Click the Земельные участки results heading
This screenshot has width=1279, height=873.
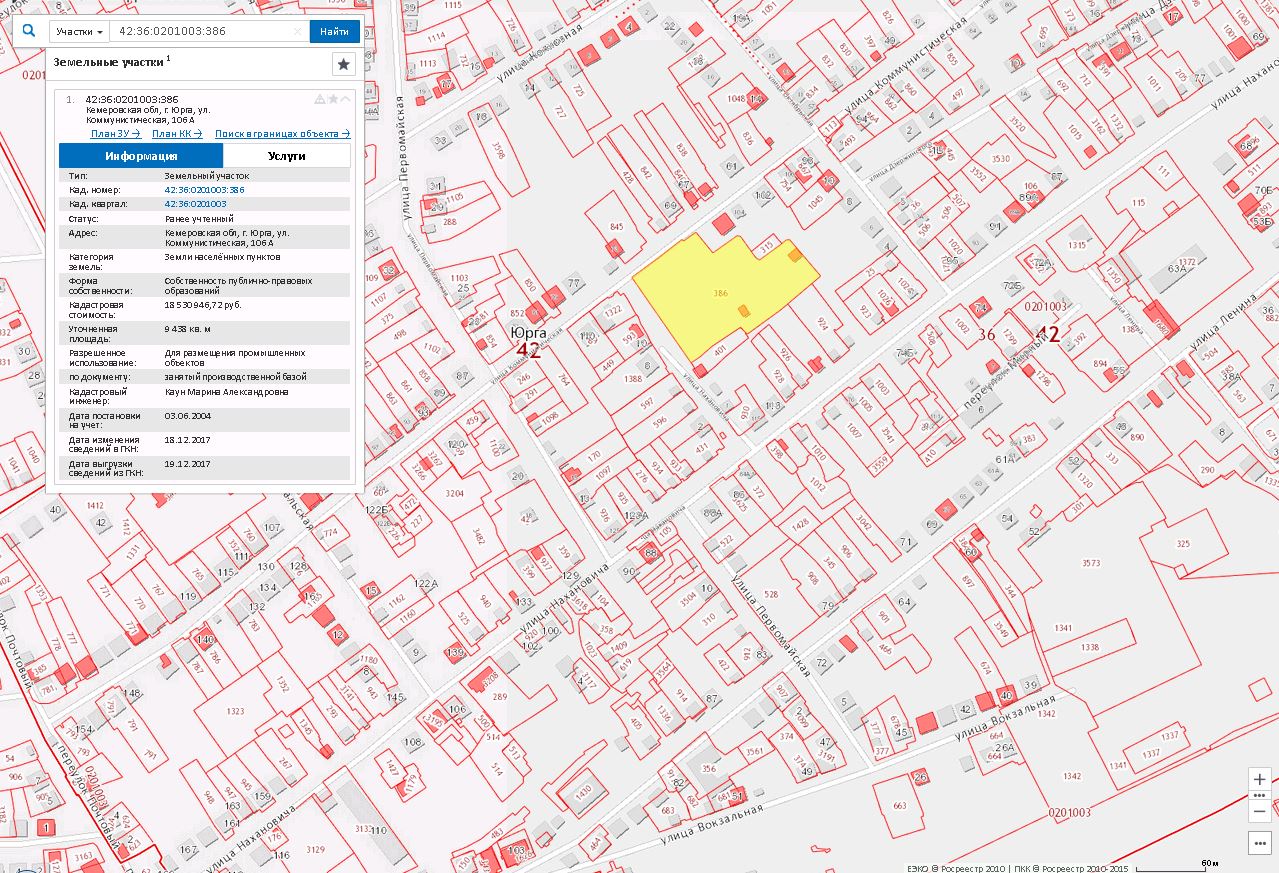108,62
